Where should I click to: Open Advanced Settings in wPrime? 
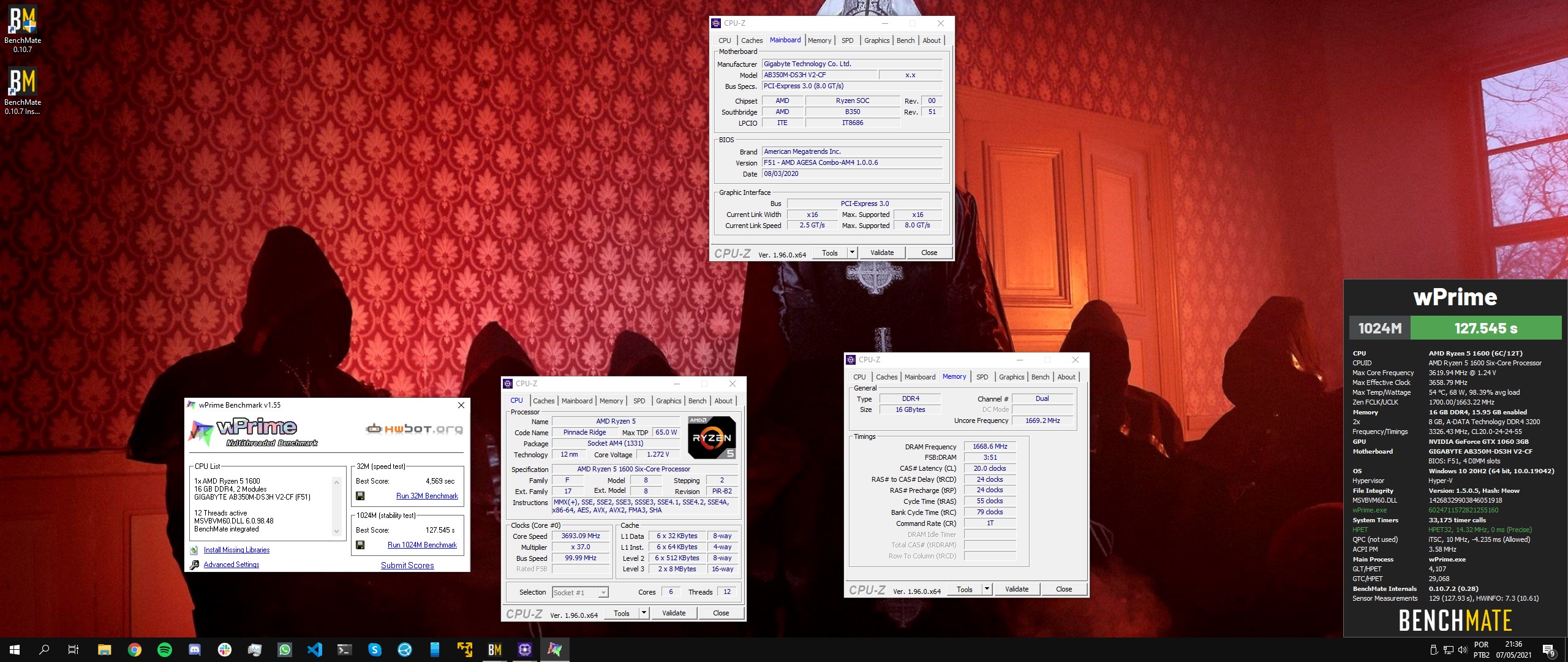(x=232, y=565)
